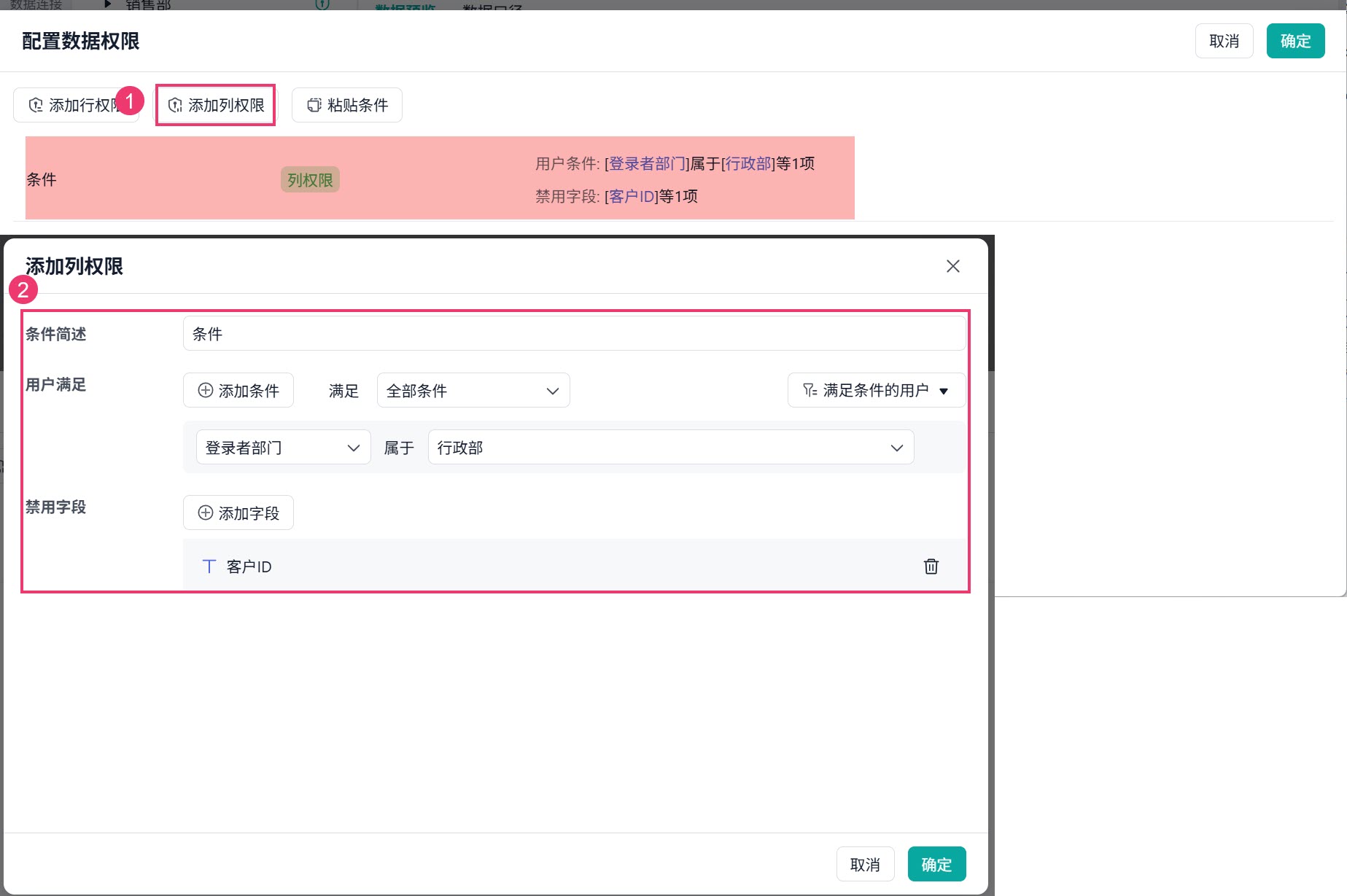Cancel the 添加列权限 dialog at bottom
The width and height of the screenshot is (1347, 896).
(865, 864)
